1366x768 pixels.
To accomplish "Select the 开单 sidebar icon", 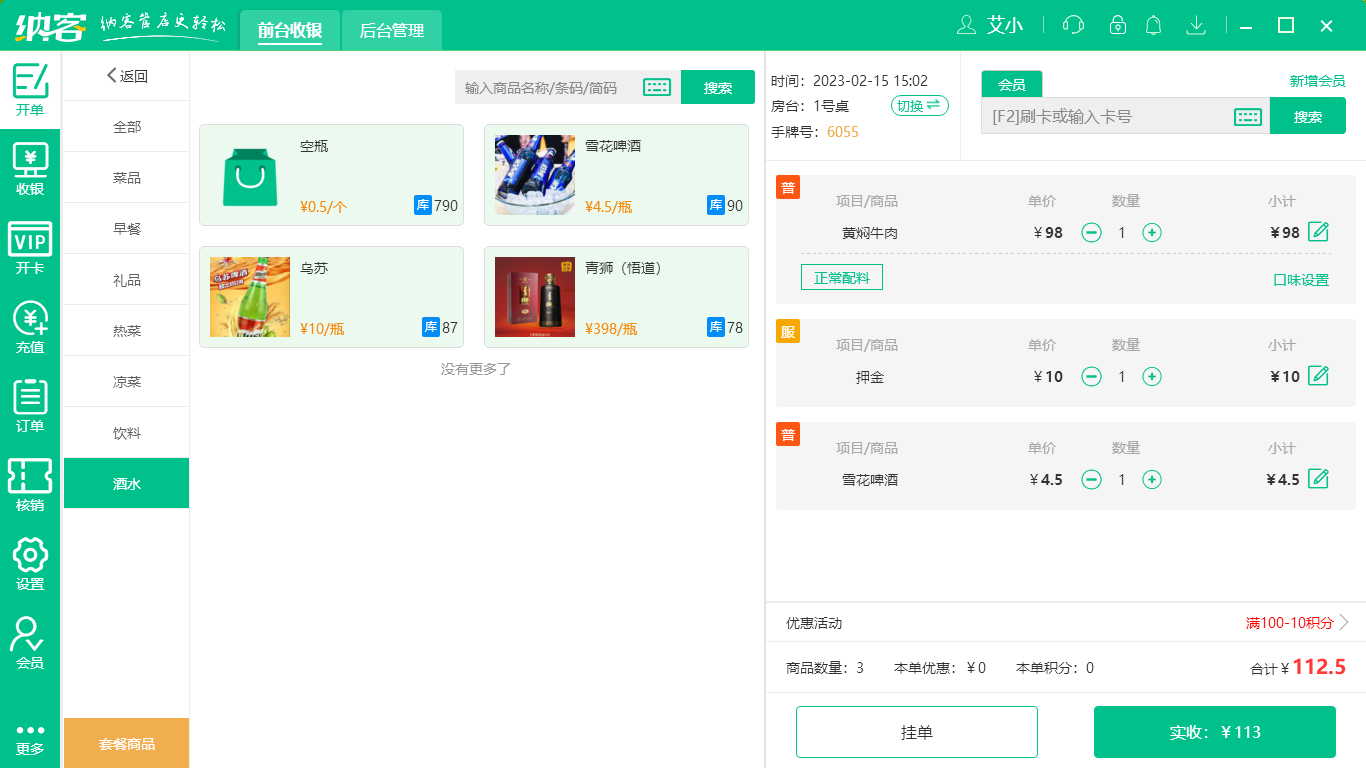I will [x=30, y=85].
